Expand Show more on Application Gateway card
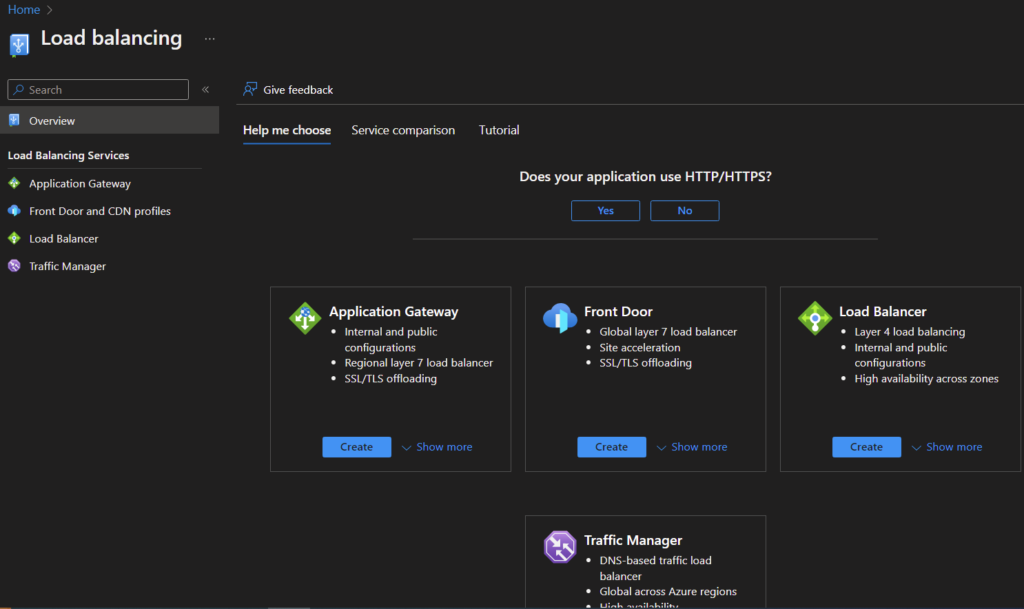Screen dimensions: 1024x609 (437, 447)
